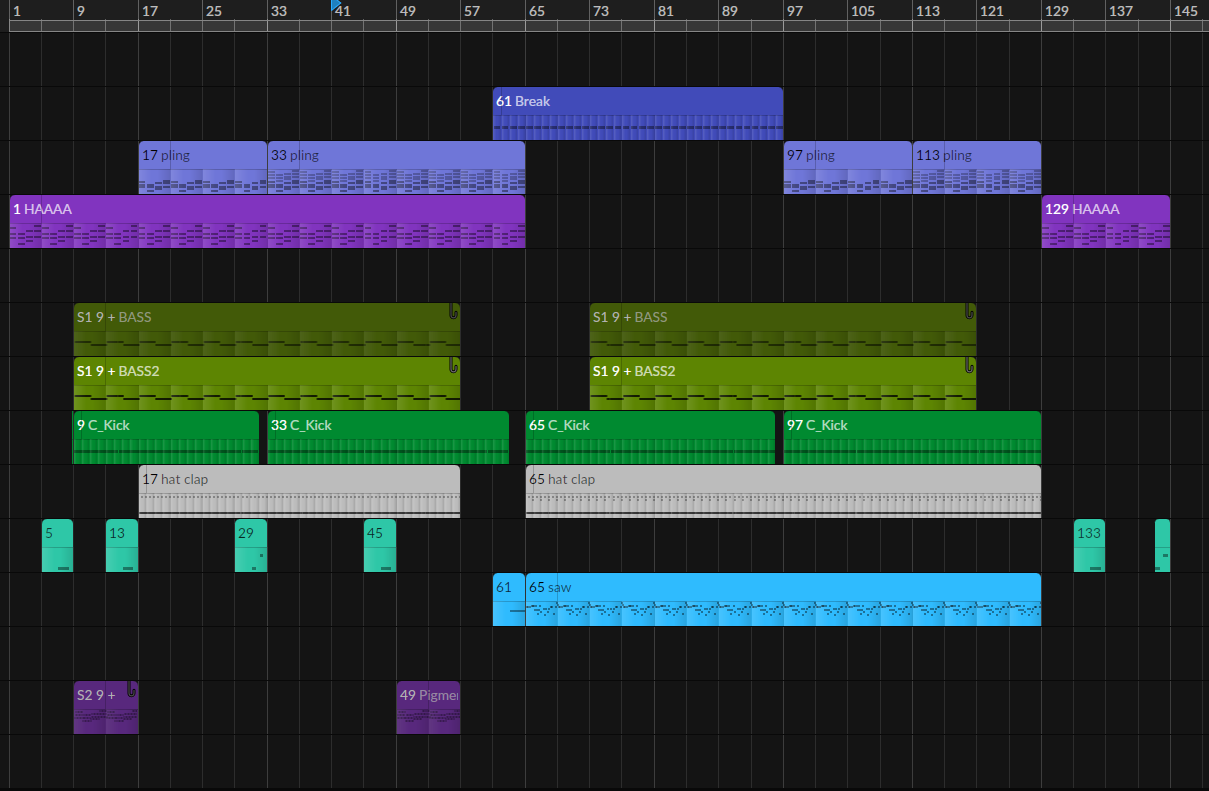Select the 17 pling clip
Viewport: 1209px width, 791px height.
[x=203, y=167]
